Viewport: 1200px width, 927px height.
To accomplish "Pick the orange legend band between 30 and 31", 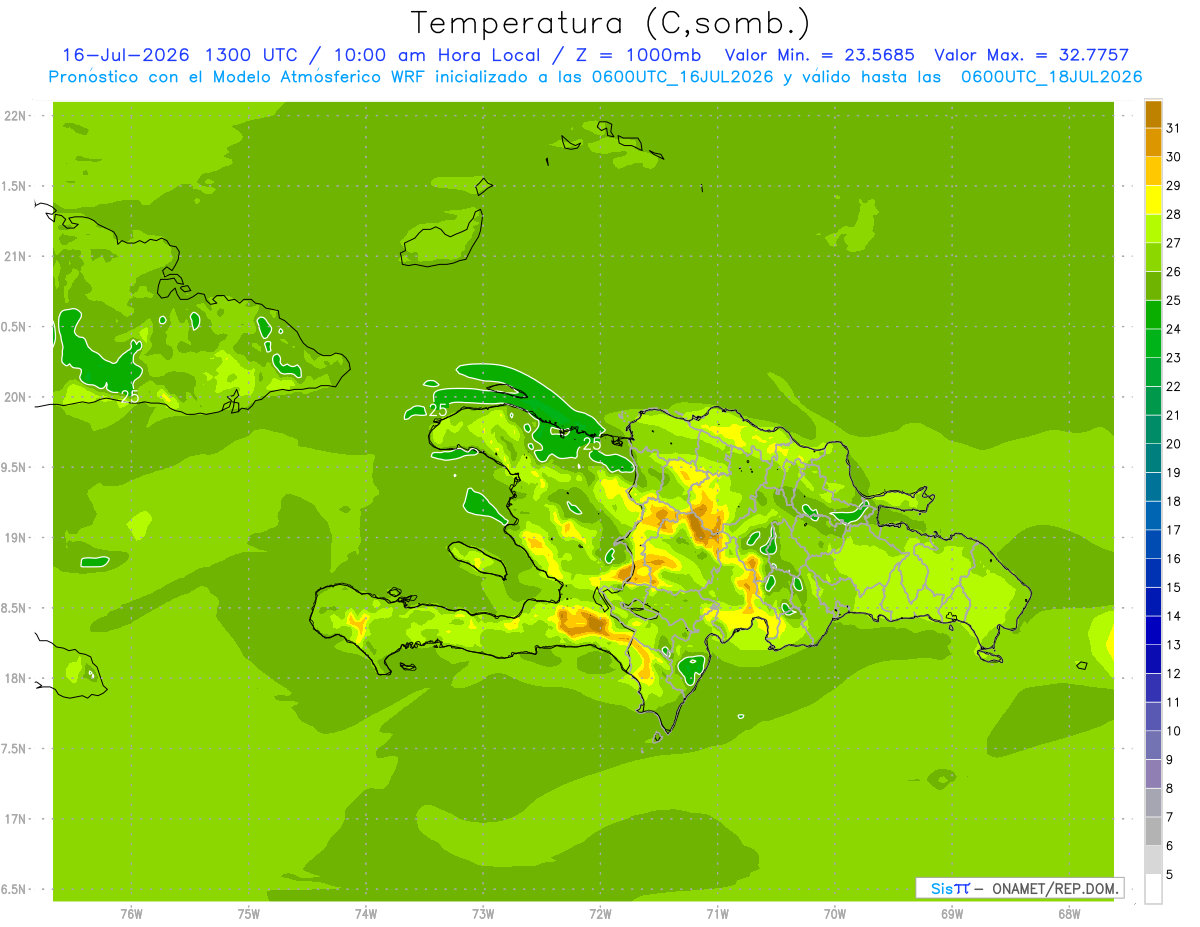I will pyautogui.click(x=1153, y=143).
